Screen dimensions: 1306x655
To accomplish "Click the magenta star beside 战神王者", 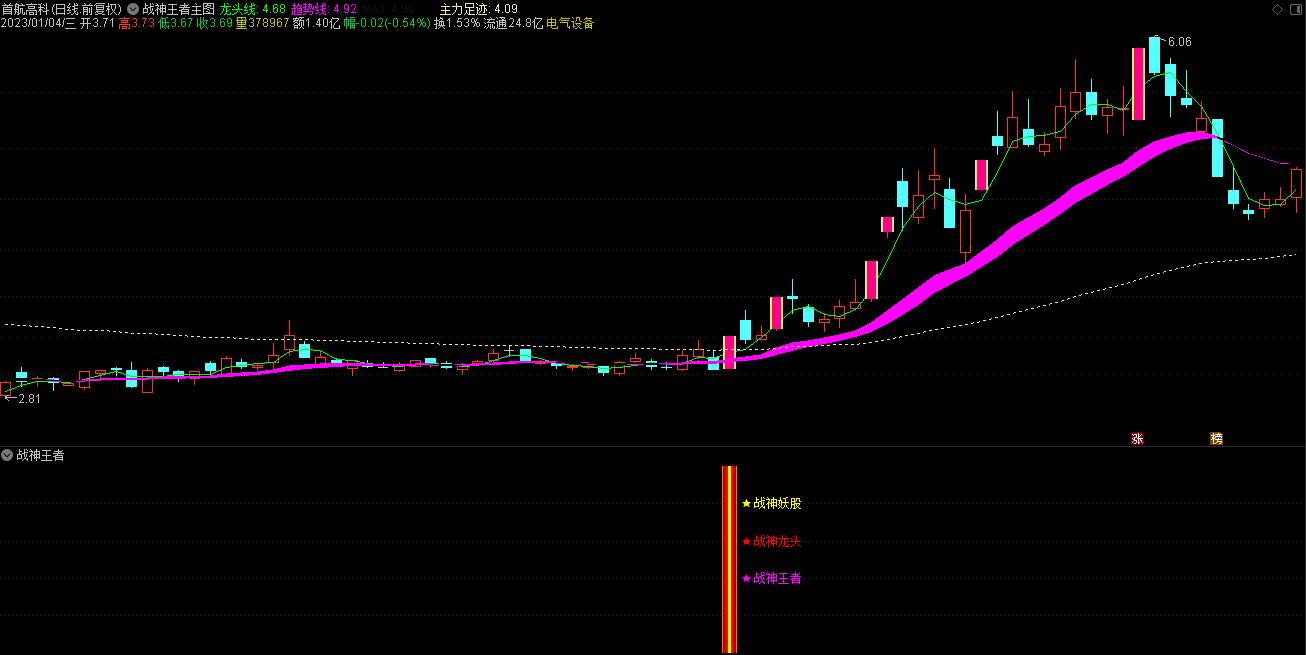I will [746, 578].
